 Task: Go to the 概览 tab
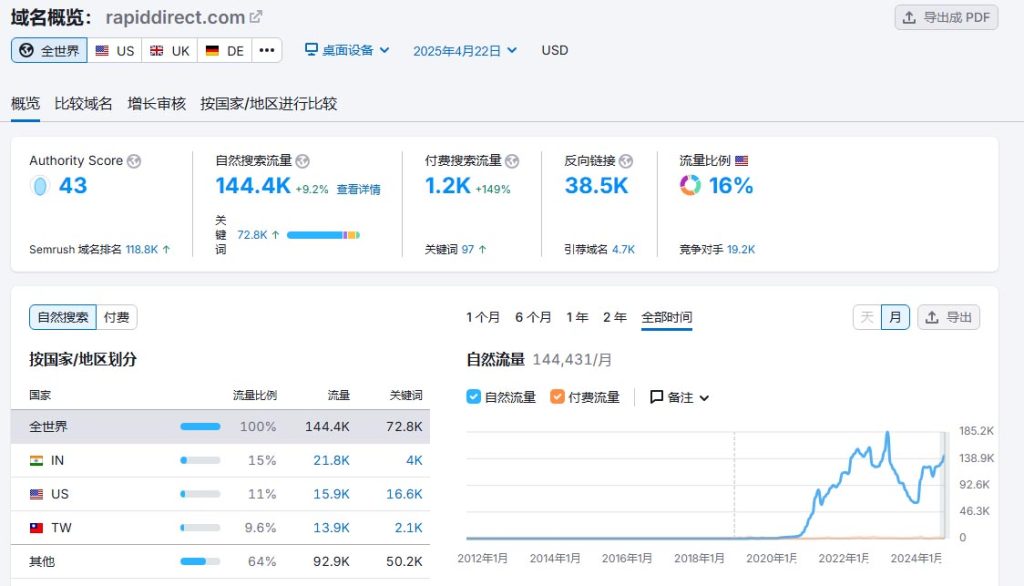(x=25, y=103)
